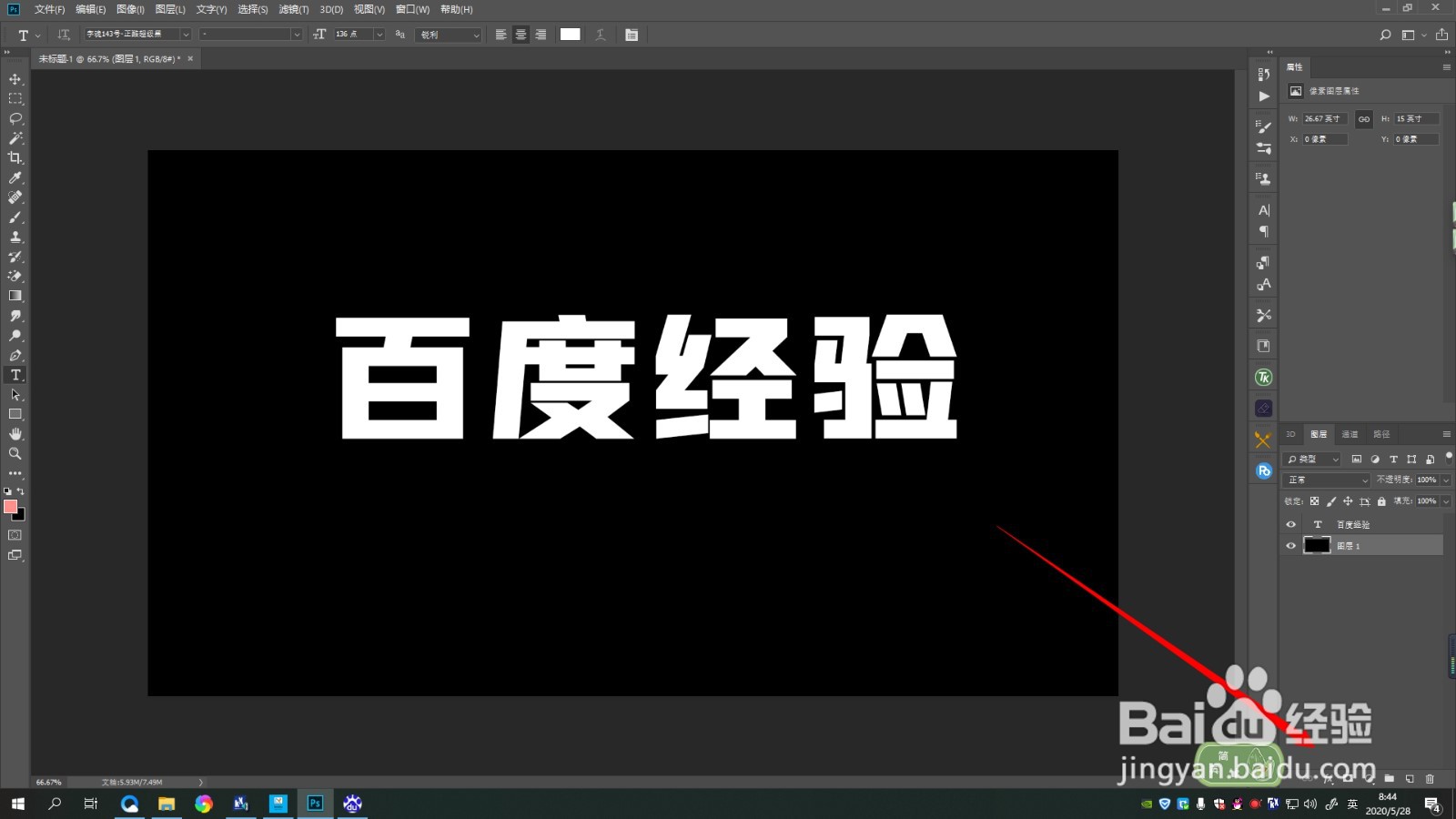Toggle adjustment layer filter

click(x=1374, y=459)
